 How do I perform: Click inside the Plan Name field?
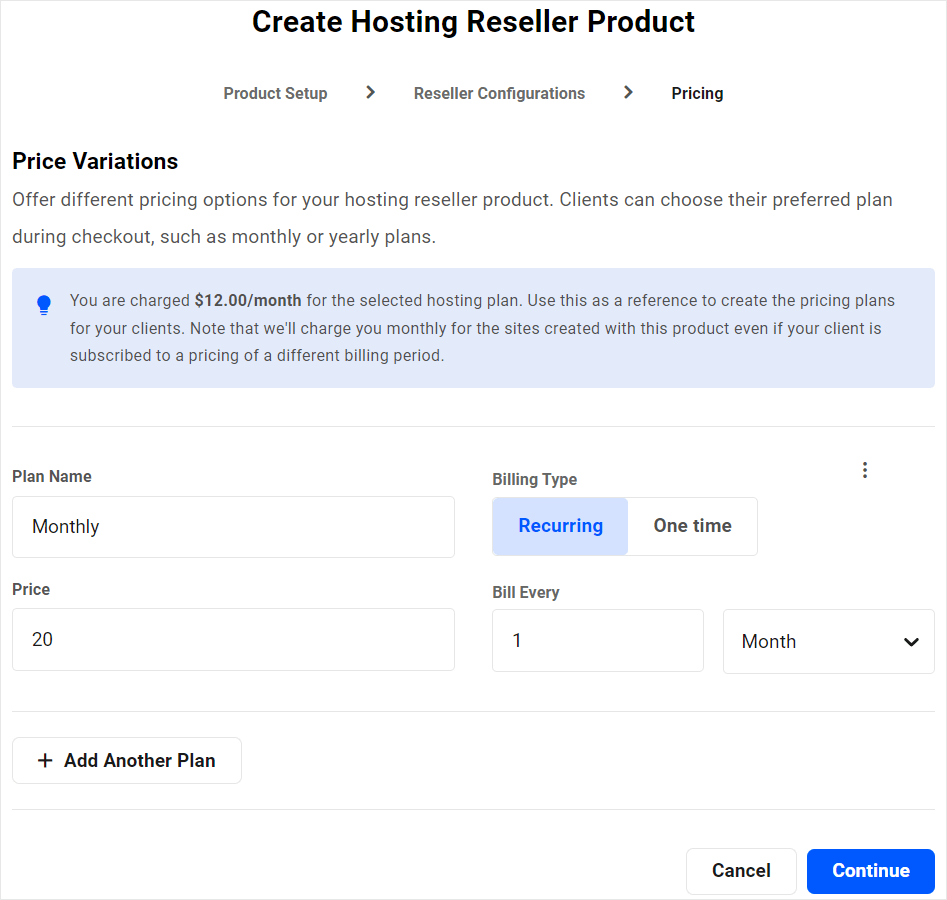233,526
